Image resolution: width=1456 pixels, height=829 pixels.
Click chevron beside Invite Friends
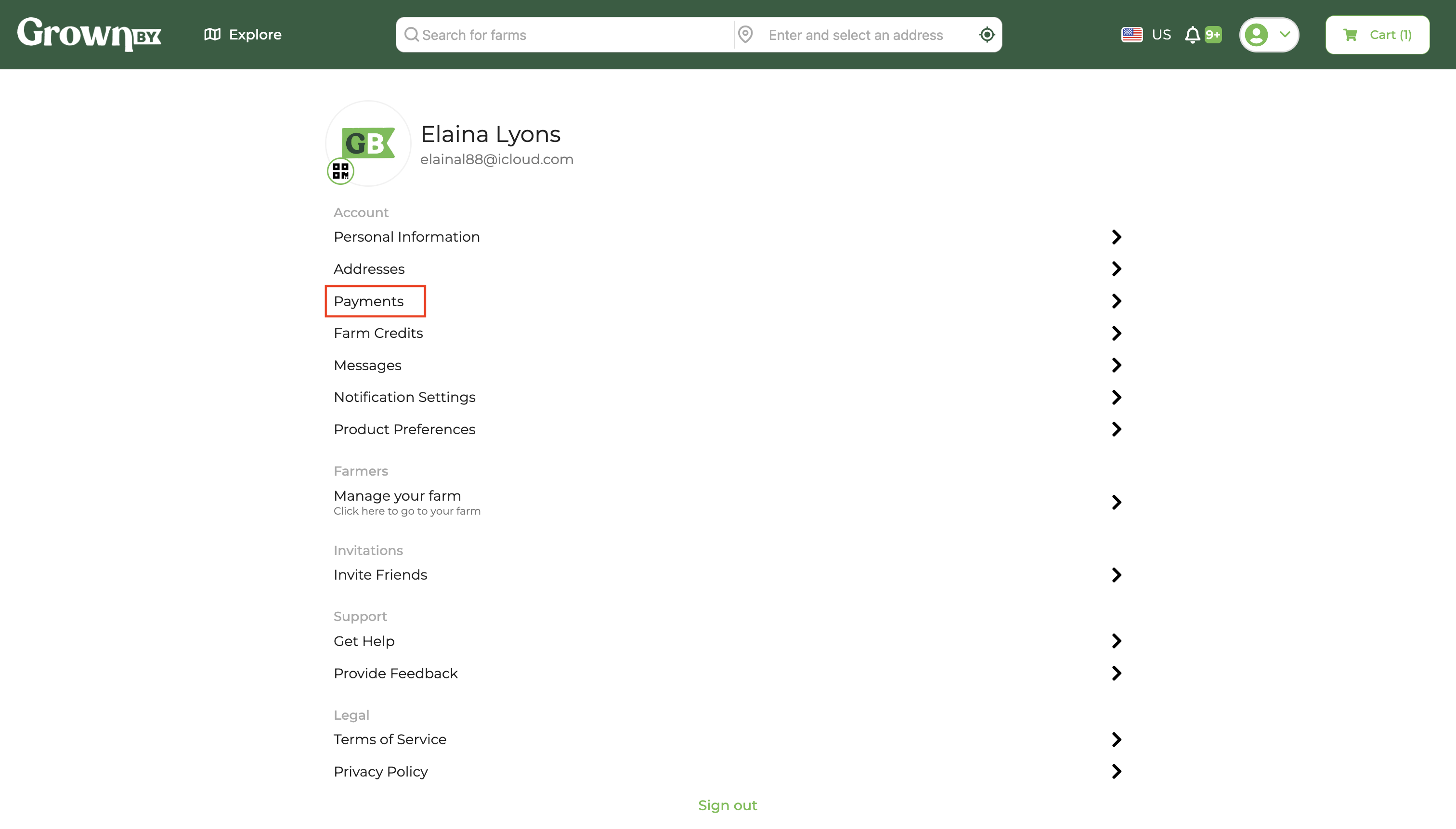click(x=1116, y=575)
